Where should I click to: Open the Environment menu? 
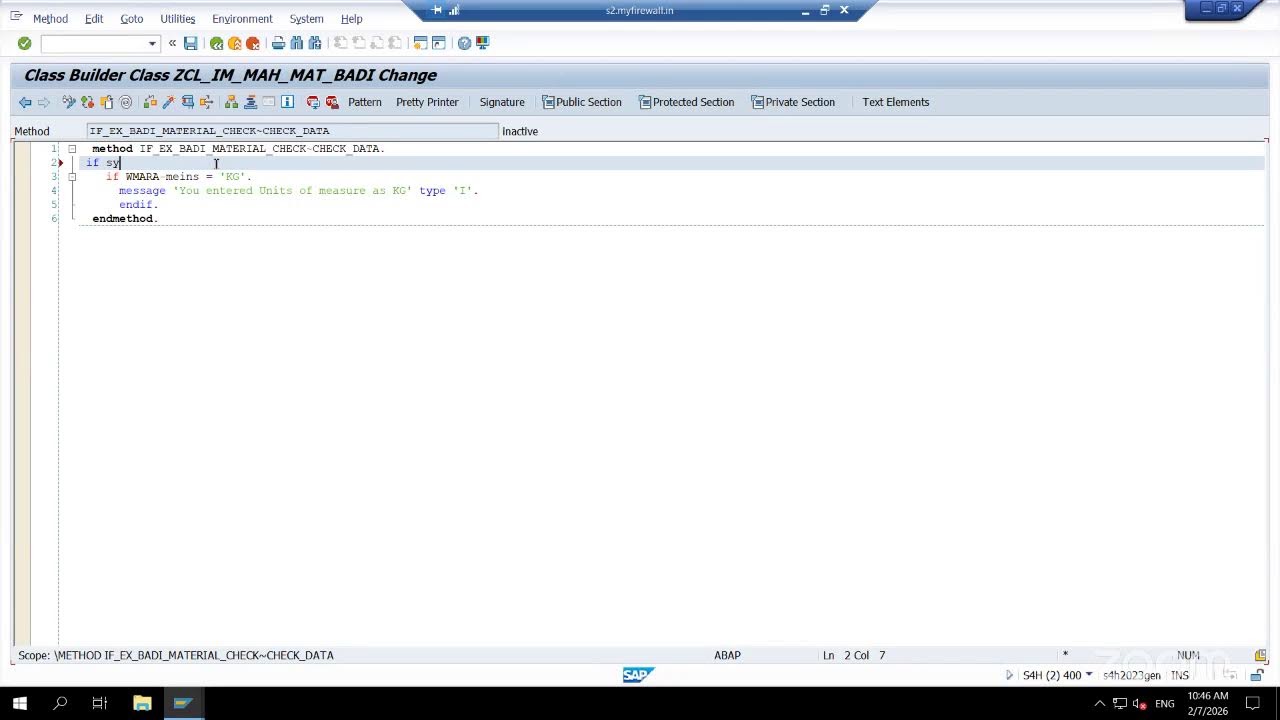coord(242,19)
